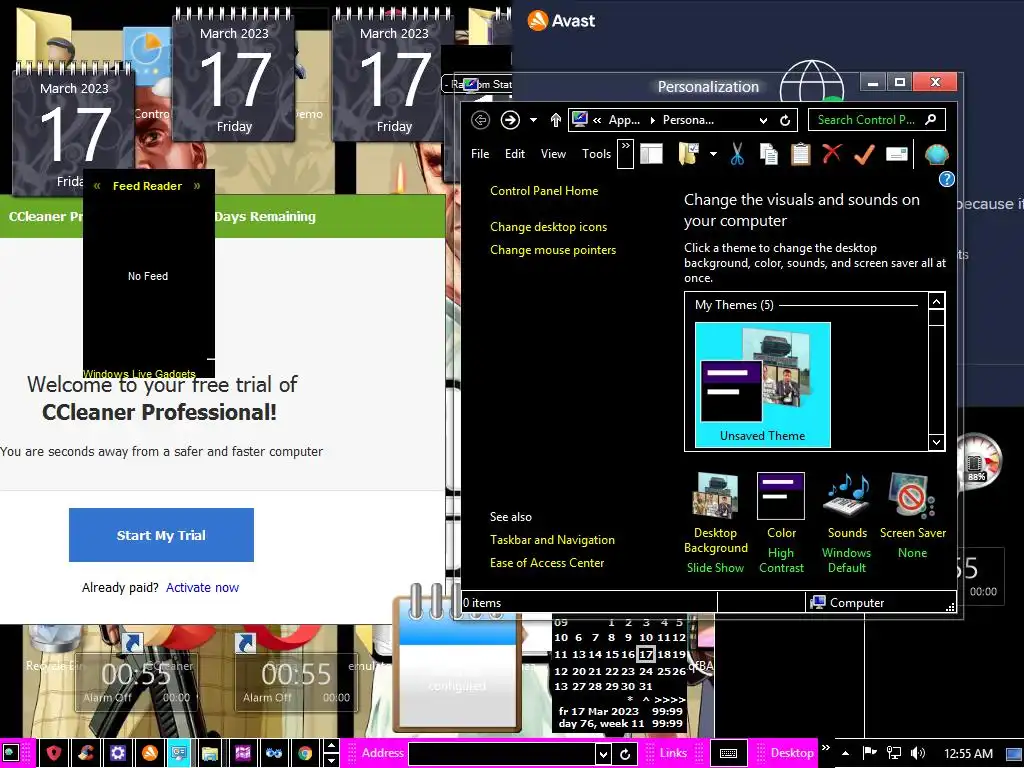This screenshot has height=768, width=1024.
Task: Open Color High Contrast settings
Action: click(x=781, y=523)
